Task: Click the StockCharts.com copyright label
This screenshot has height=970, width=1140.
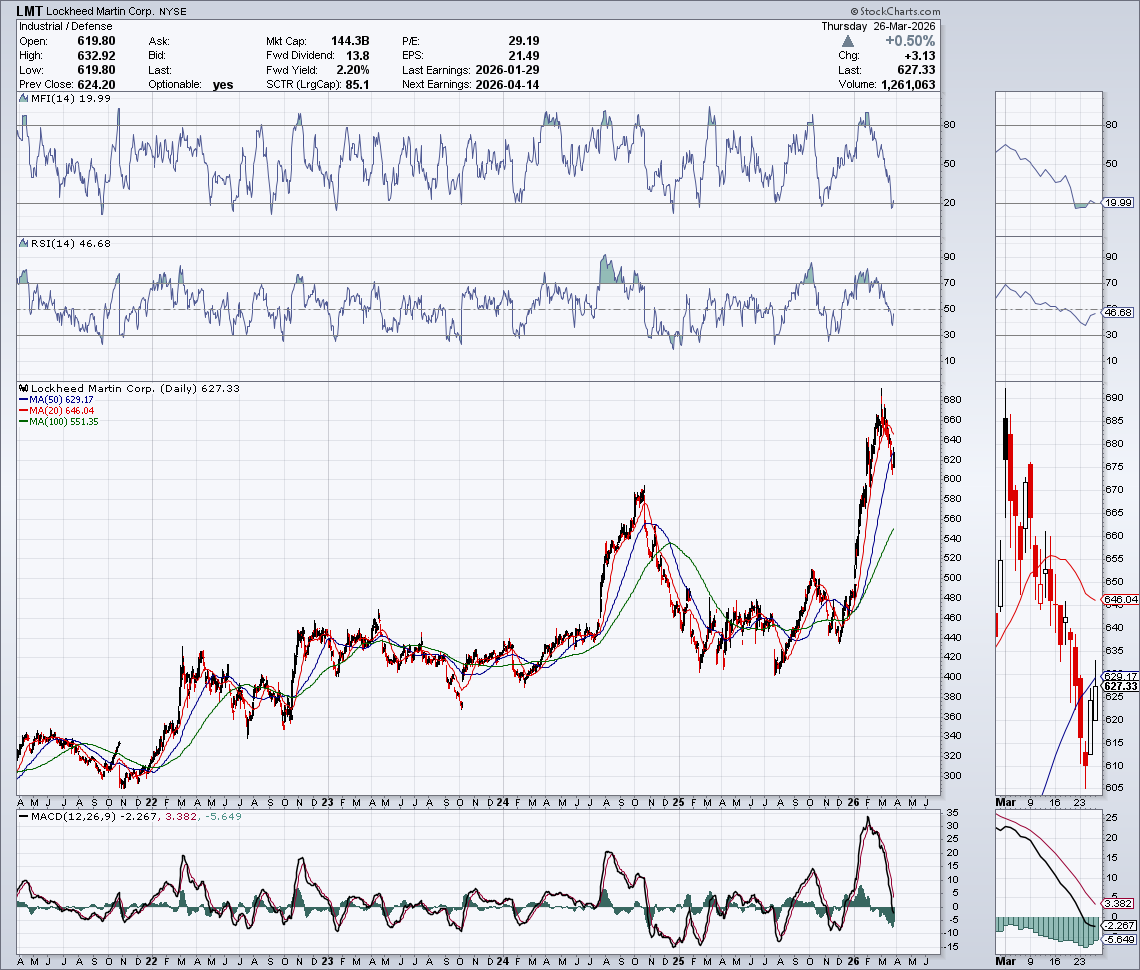Action: [x=895, y=11]
